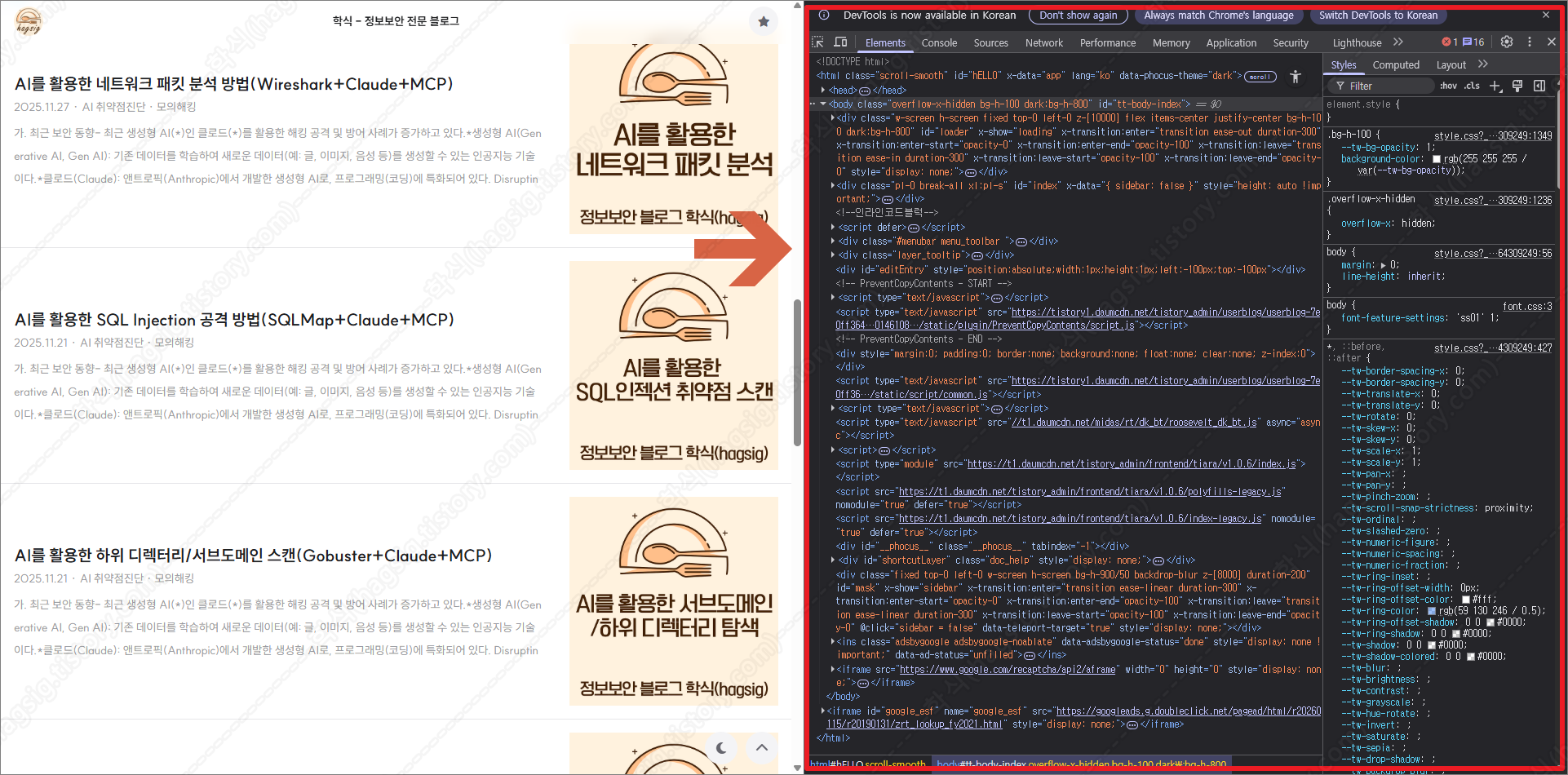Click the blog page vertical scrollbar thumb
Viewport: 1568px width, 775px height.
pos(797,372)
